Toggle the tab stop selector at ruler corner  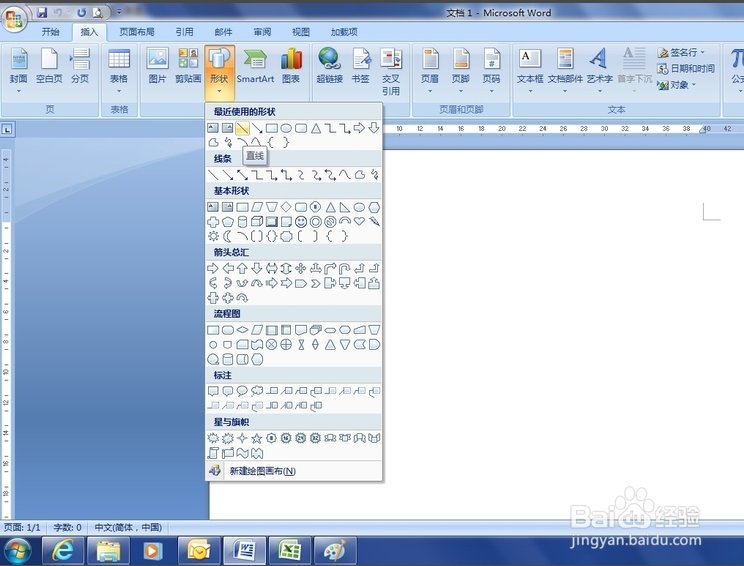tap(7, 129)
